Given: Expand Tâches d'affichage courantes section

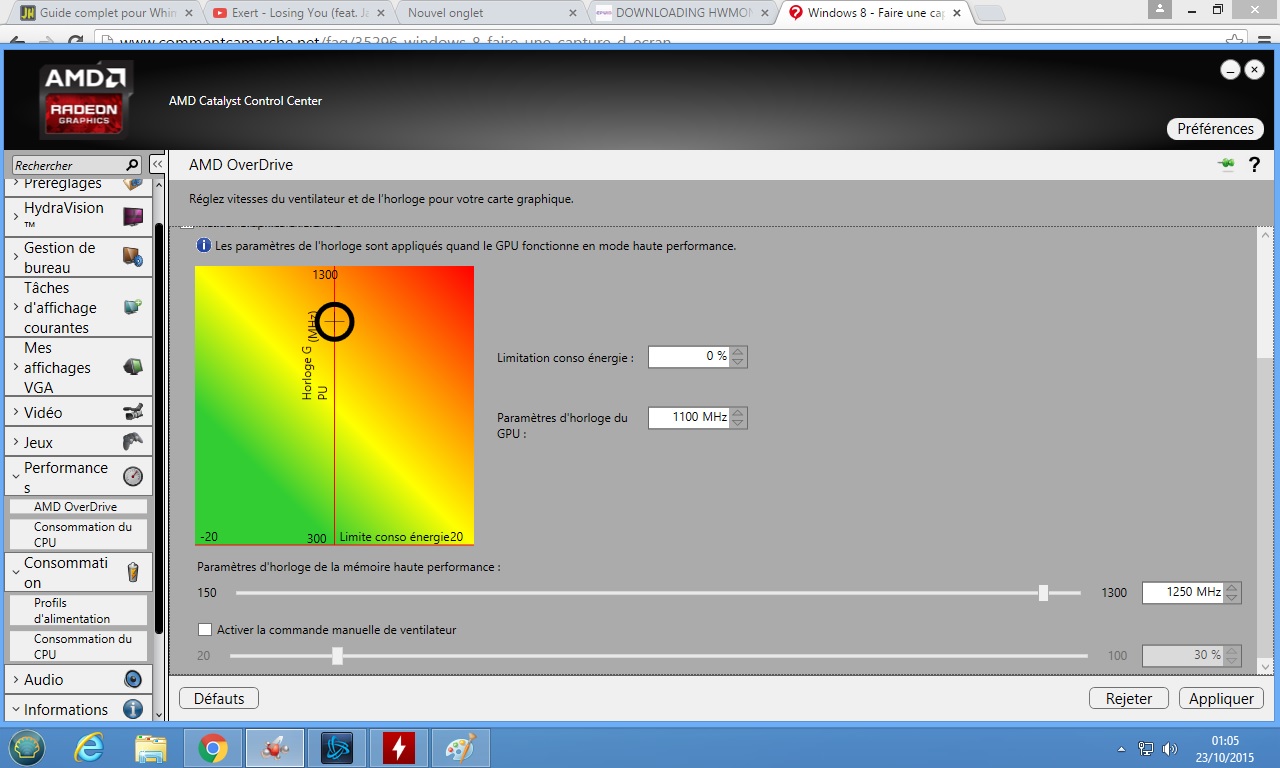Looking at the screenshot, I should (x=16, y=308).
